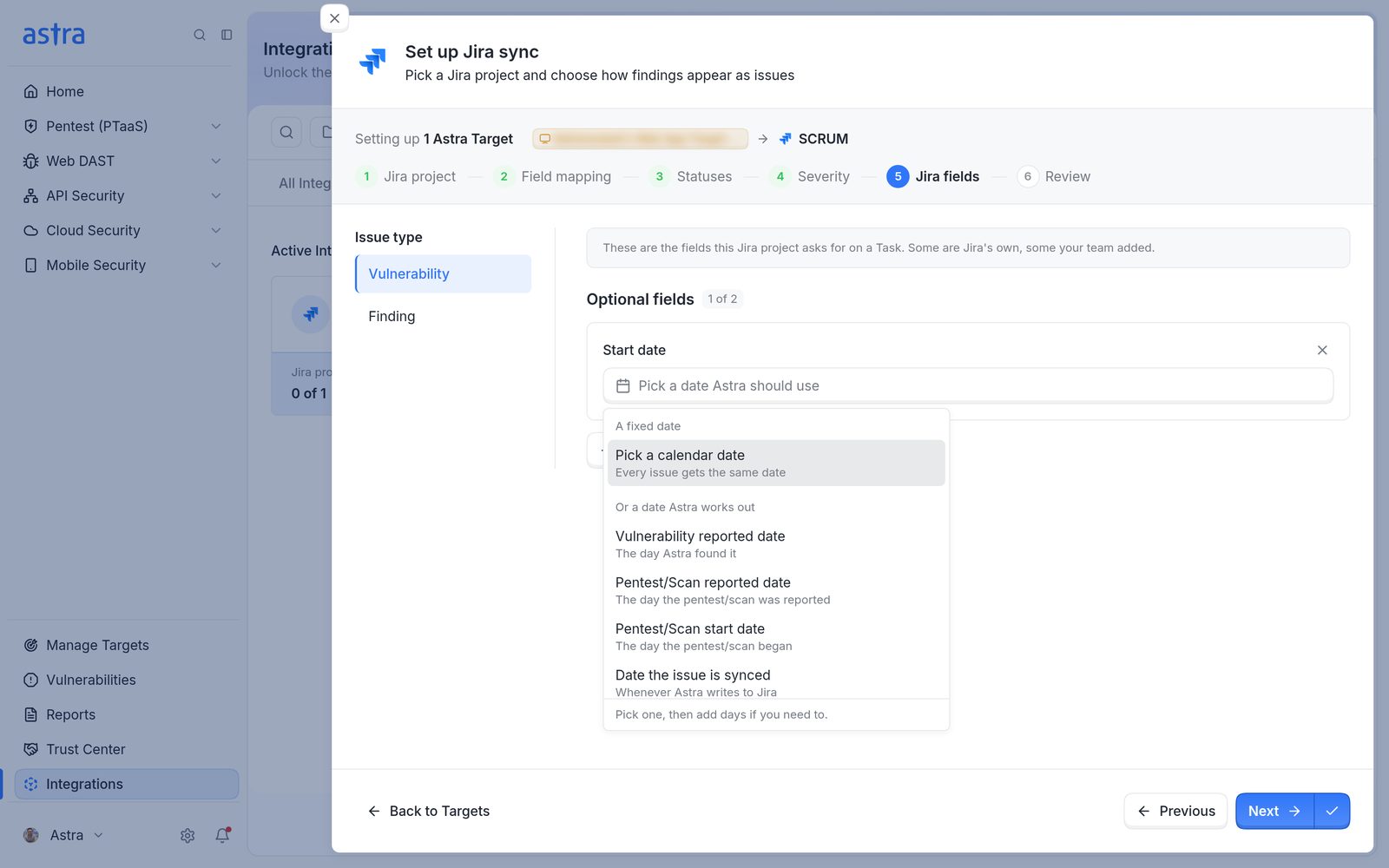Go to step 2 Field mapping
Viewport: 1389px width, 868px height.
[x=553, y=176]
